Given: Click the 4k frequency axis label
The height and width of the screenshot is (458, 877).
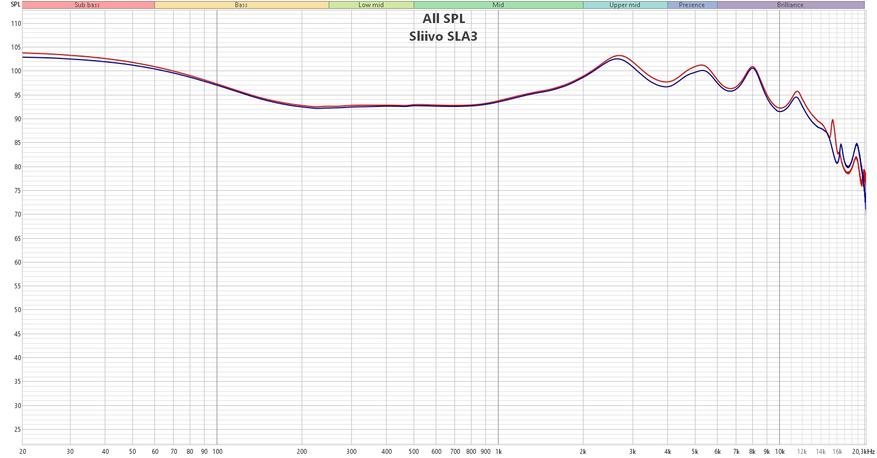Looking at the screenshot, I should [x=668, y=451].
